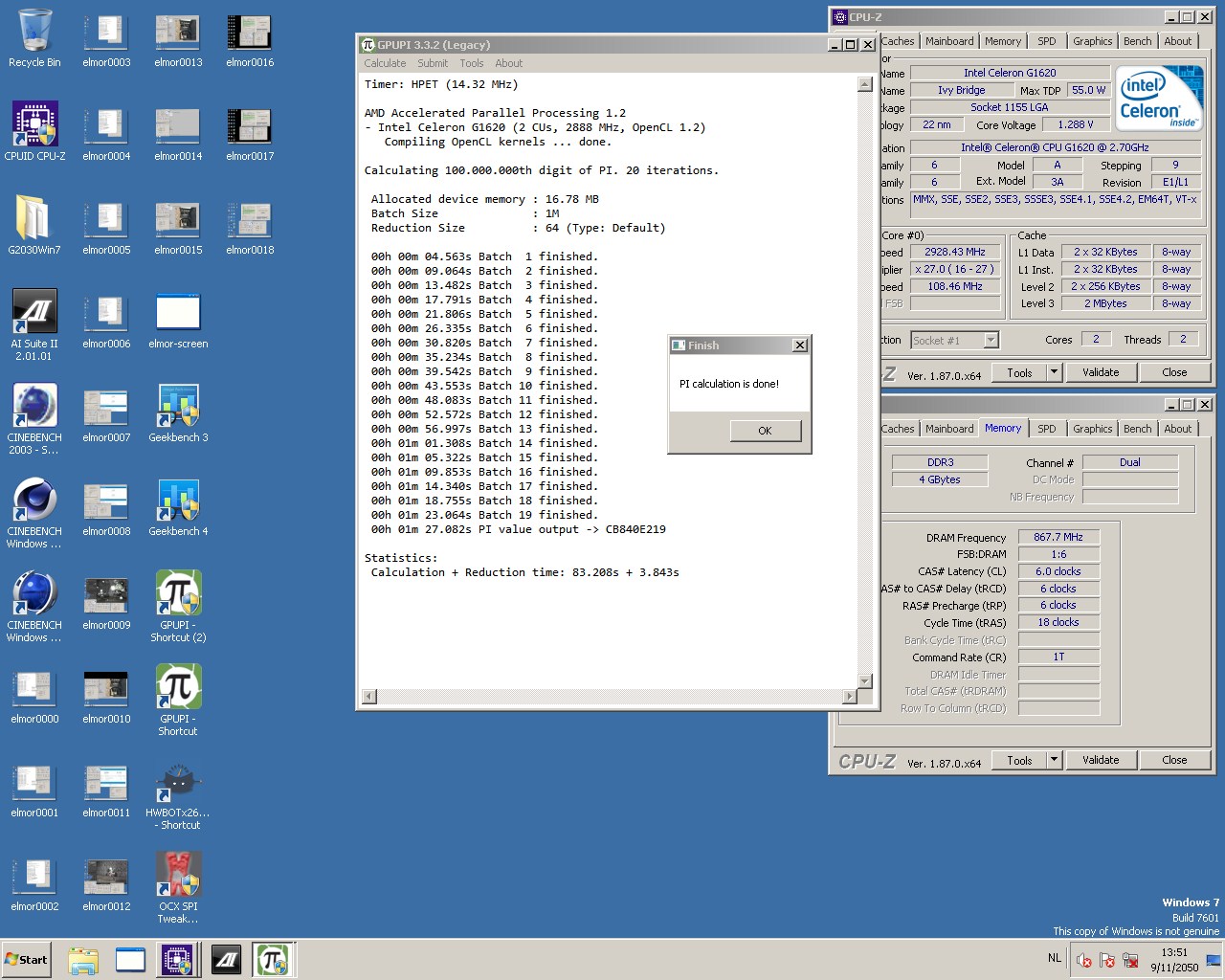Click the Intel Celeron G1620 name field
The image size is (1225, 980).
point(1010,73)
